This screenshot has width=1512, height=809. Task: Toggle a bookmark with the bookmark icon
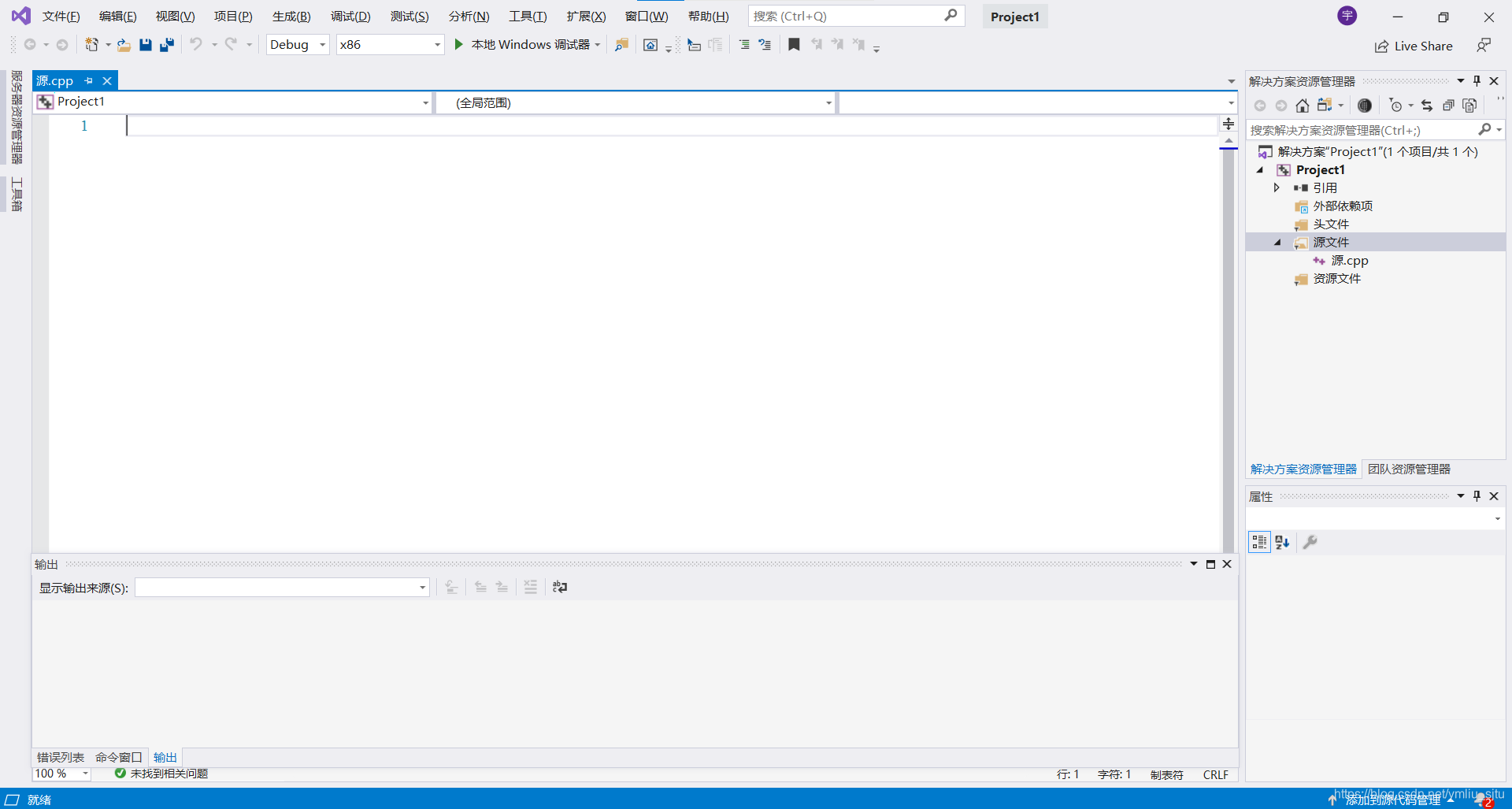(794, 45)
